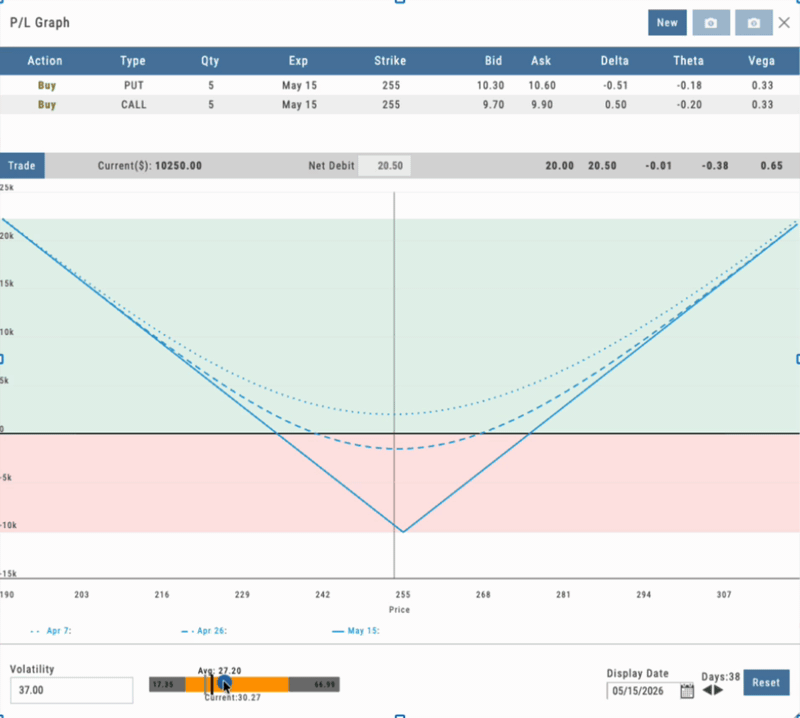Click the Strike column header
This screenshot has width=800, height=718.
389,60
